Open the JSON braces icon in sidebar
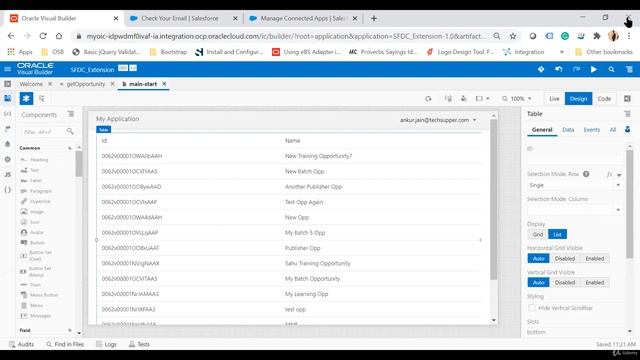 click(7, 190)
